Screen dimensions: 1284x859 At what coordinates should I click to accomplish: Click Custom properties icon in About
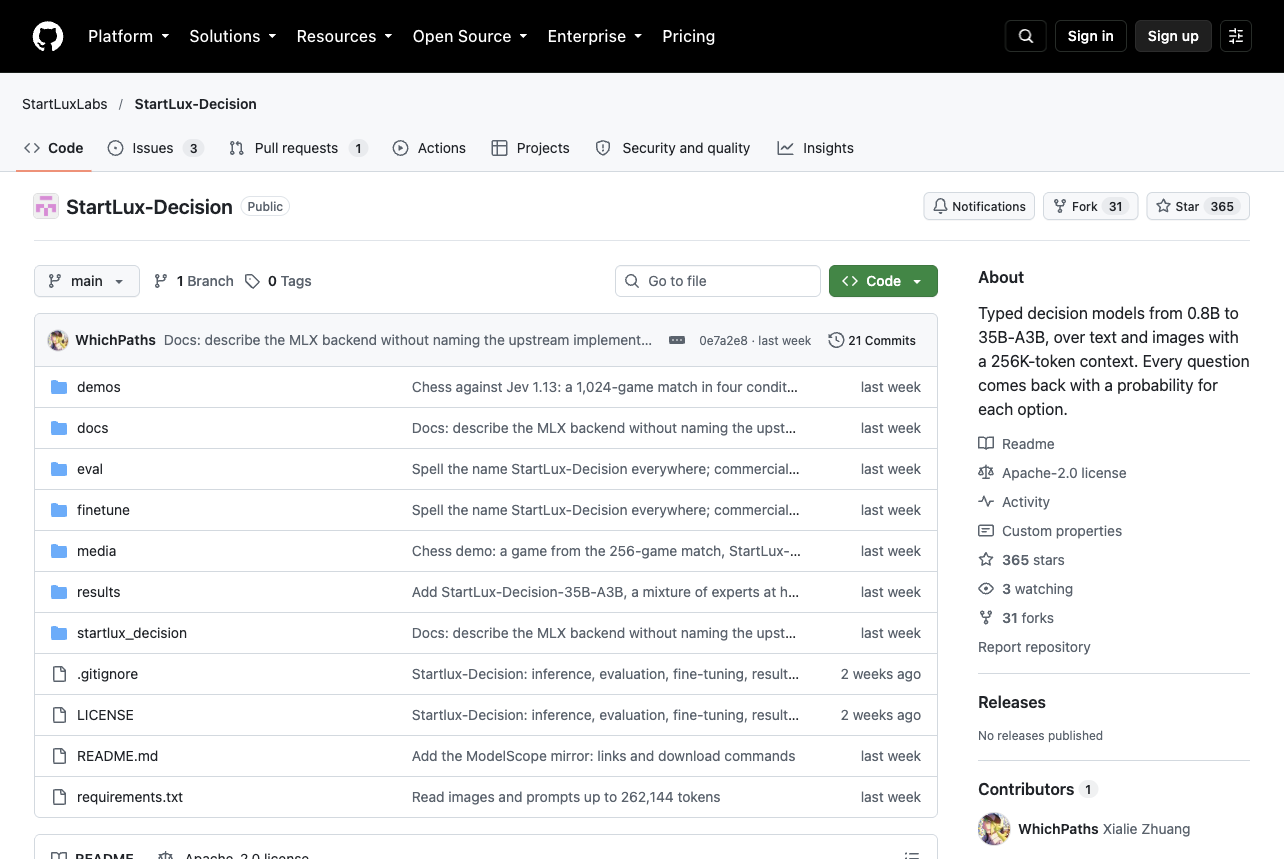tap(986, 531)
